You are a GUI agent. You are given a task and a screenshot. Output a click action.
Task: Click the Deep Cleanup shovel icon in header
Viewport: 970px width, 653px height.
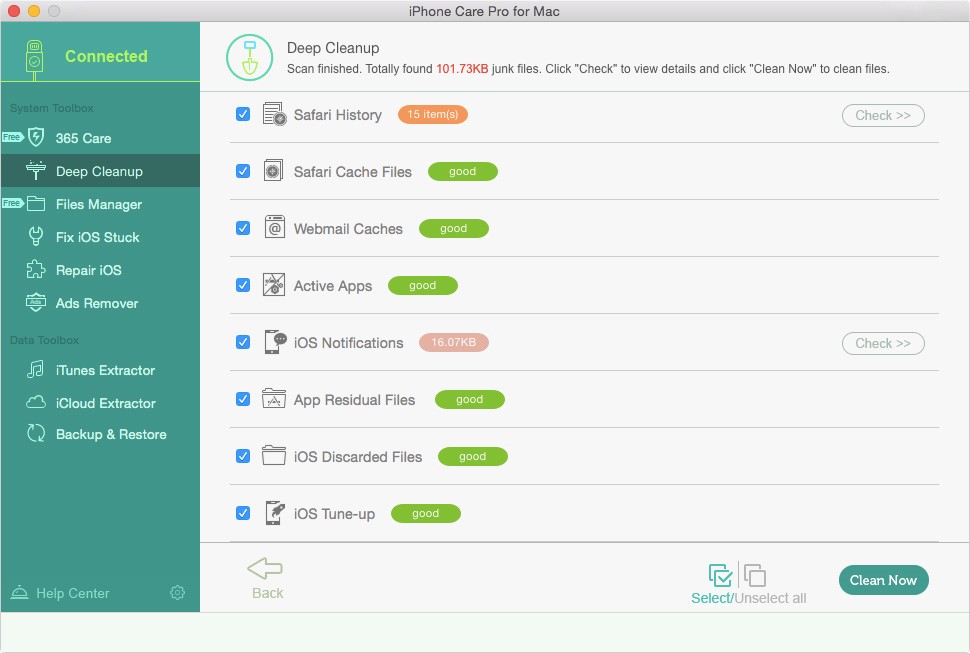tap(249, 58)
